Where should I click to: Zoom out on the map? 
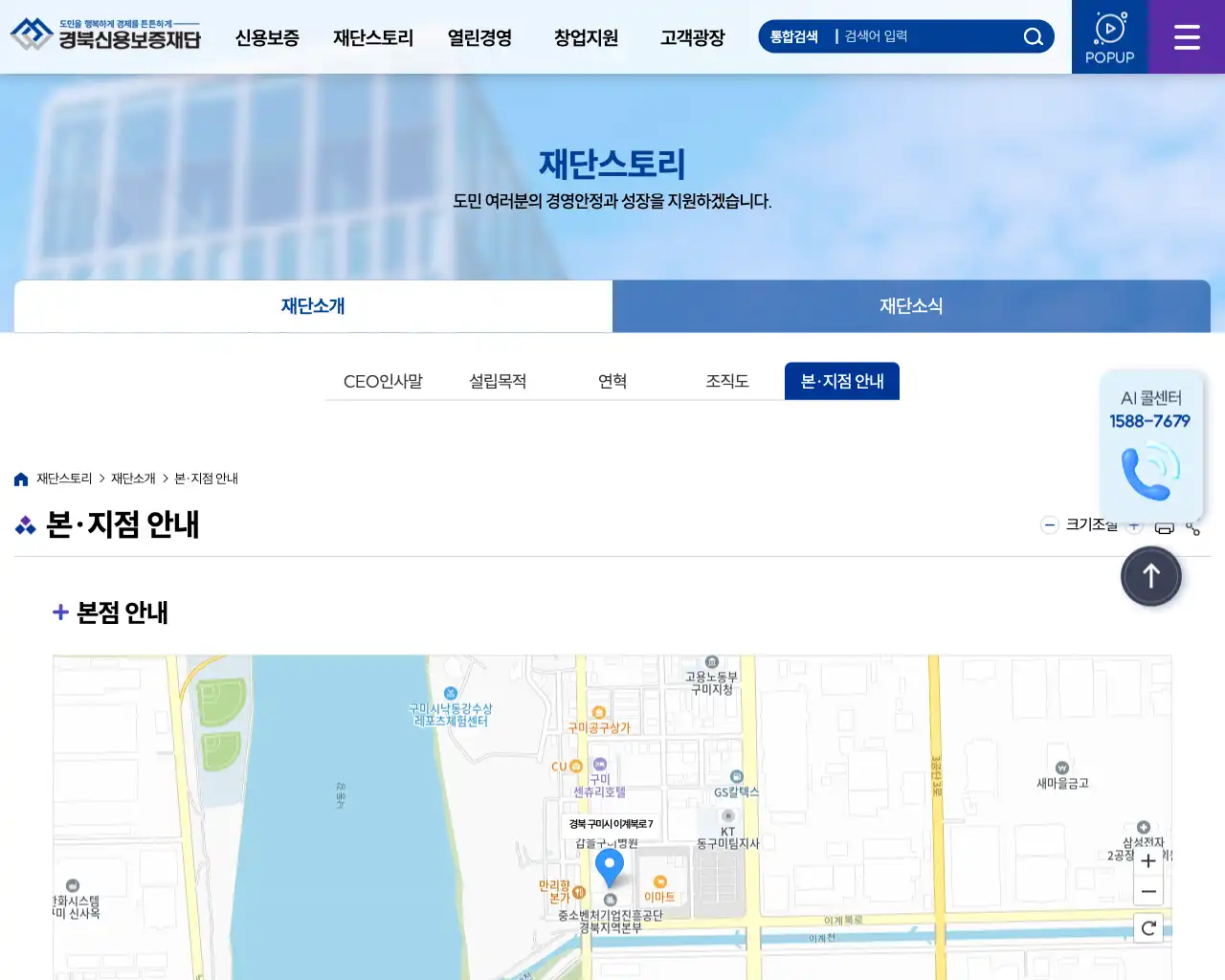pyautogui.click(x=1148, y=891)
